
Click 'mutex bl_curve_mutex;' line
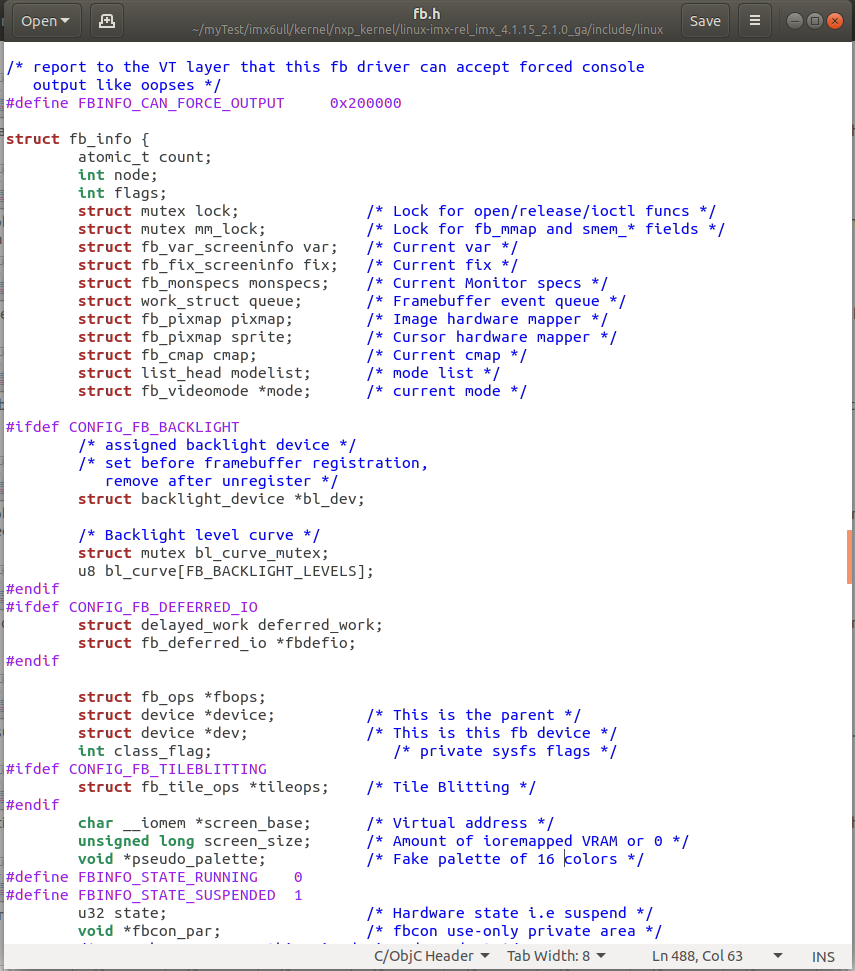(235, 552)
